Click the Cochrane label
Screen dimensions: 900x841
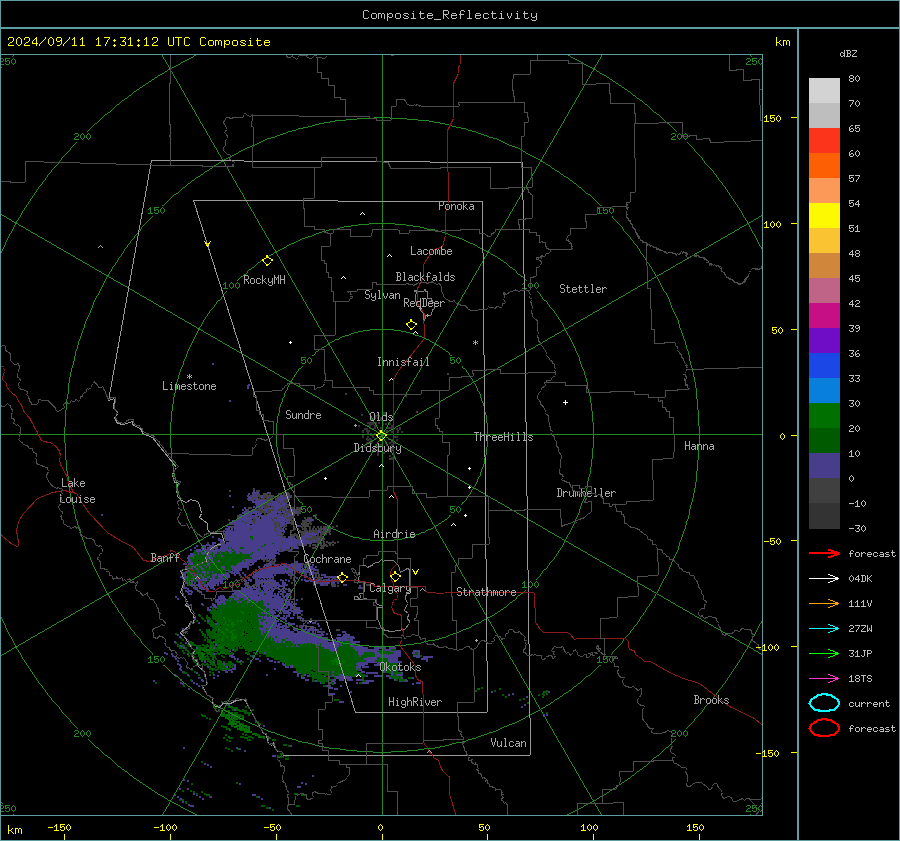[327, 559]
